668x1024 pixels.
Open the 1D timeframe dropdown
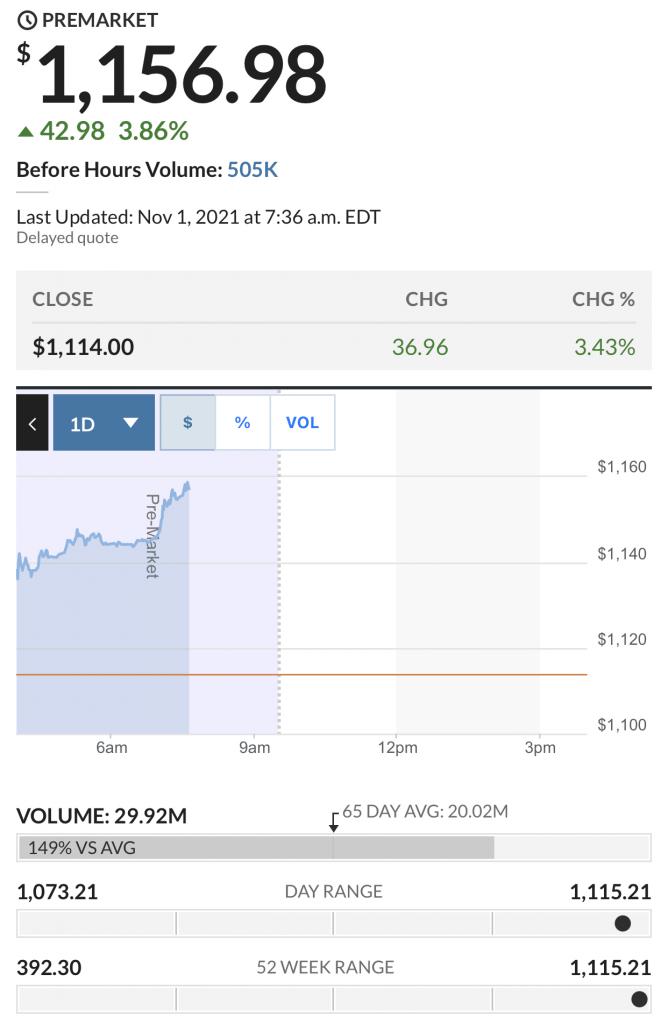(x=104, y=423)
